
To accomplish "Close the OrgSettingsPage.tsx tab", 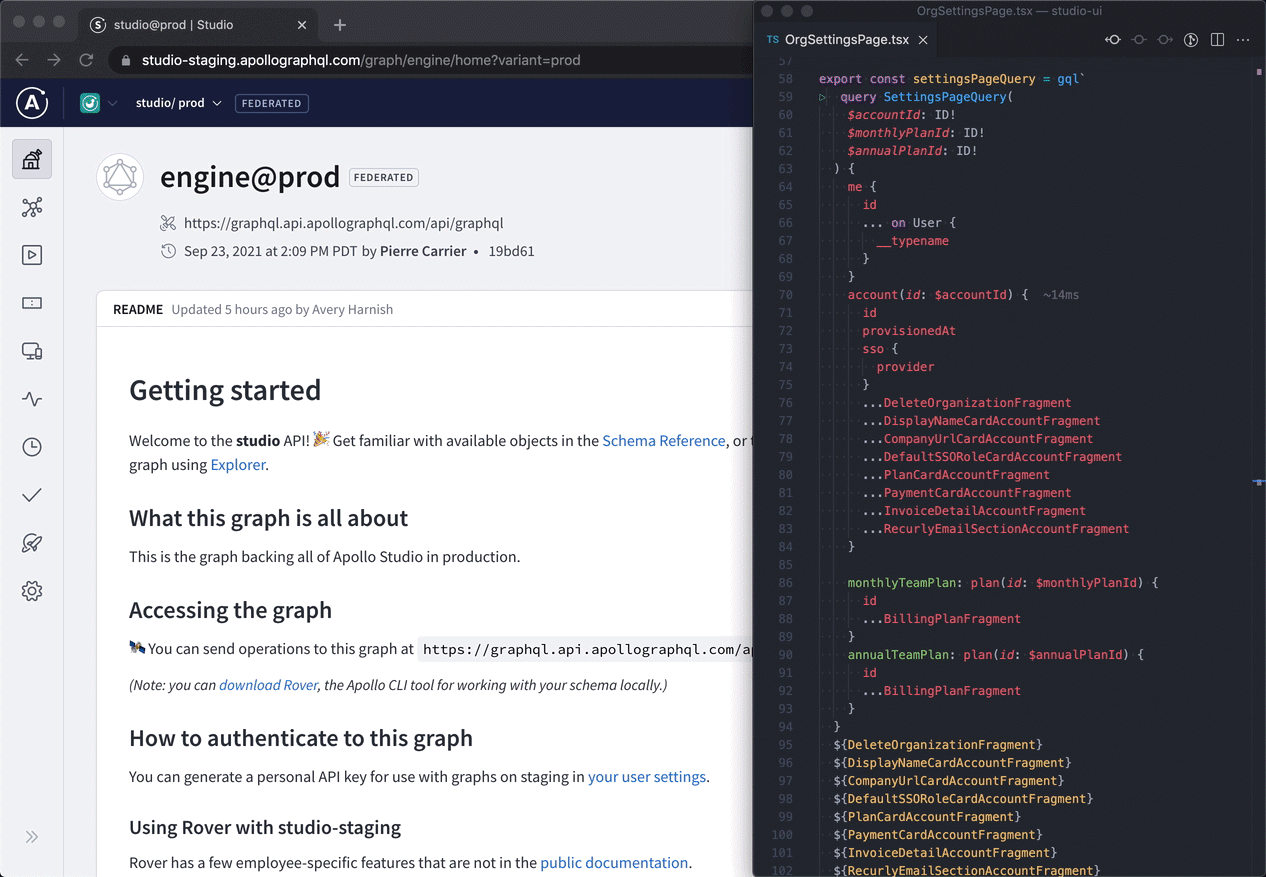I will (923, 40).
